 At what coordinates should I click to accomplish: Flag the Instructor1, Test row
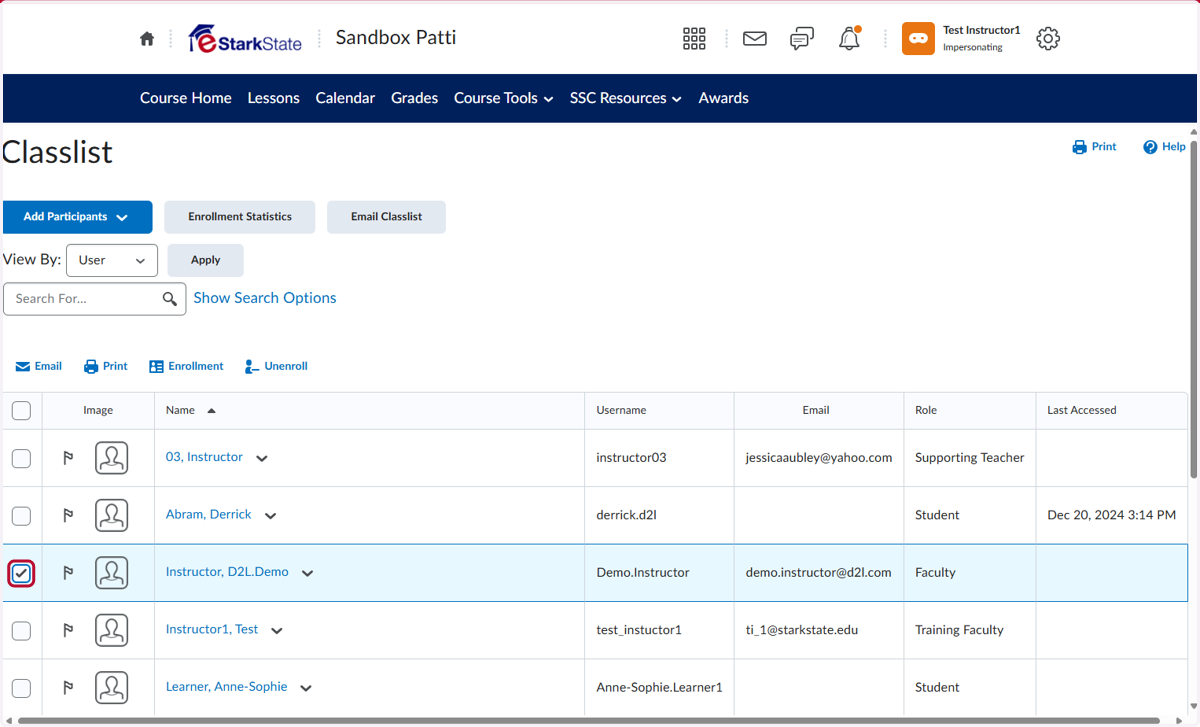[69, 630]
